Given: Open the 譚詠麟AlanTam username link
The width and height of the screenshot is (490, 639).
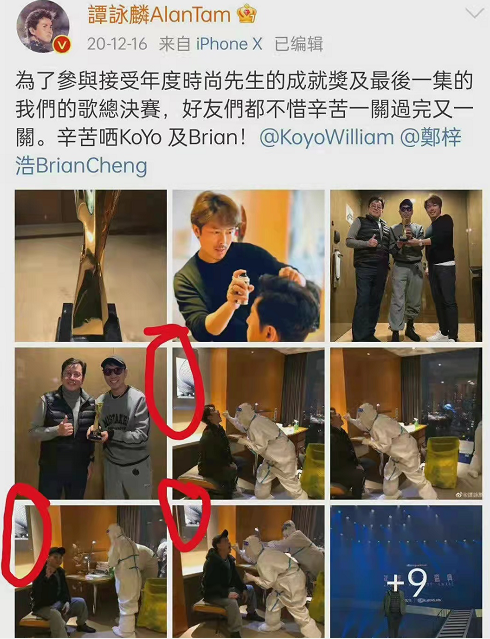Looking at the screenshot, I should [159, 15].
